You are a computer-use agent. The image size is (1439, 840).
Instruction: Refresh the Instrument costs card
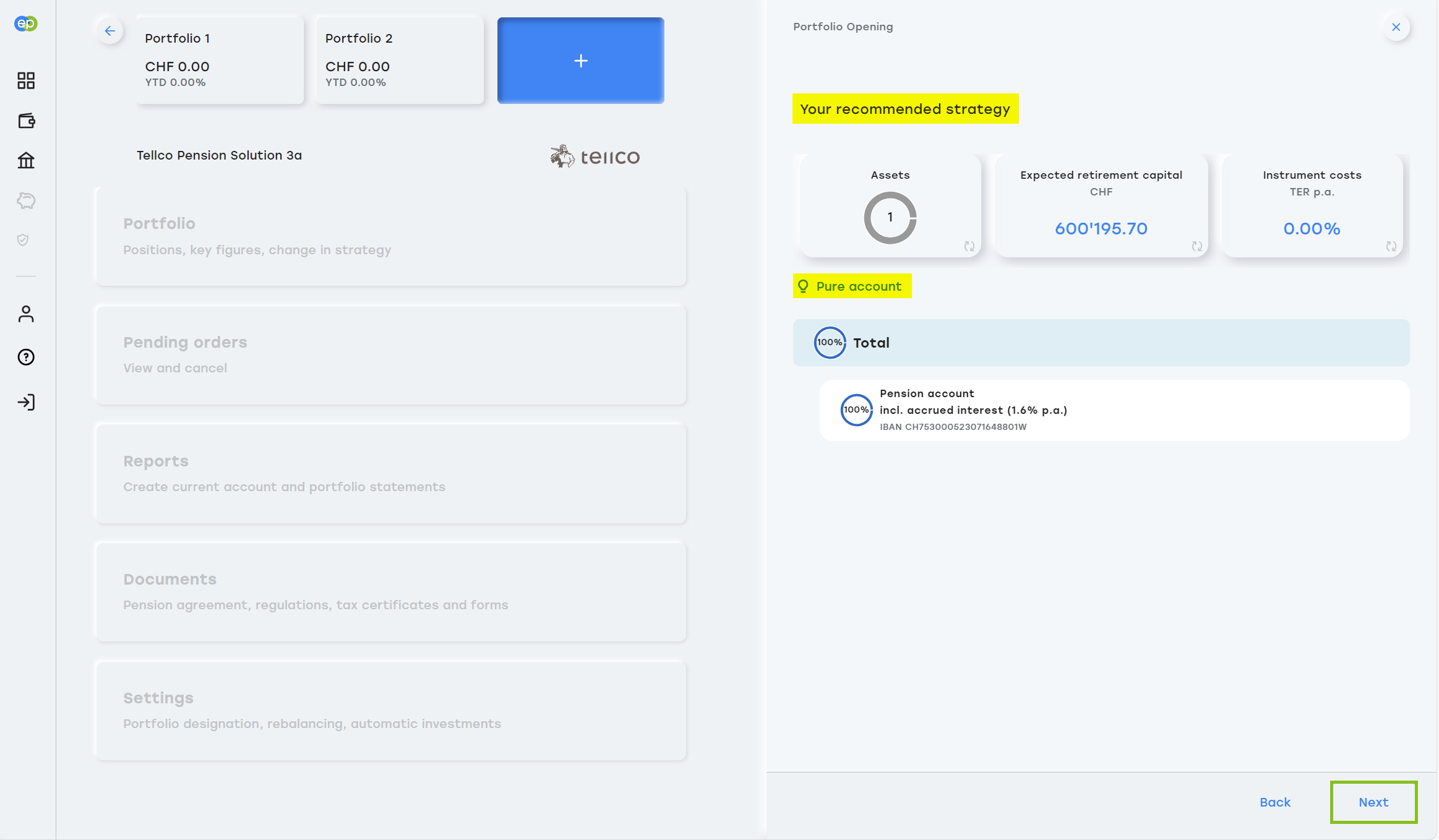1391,246
